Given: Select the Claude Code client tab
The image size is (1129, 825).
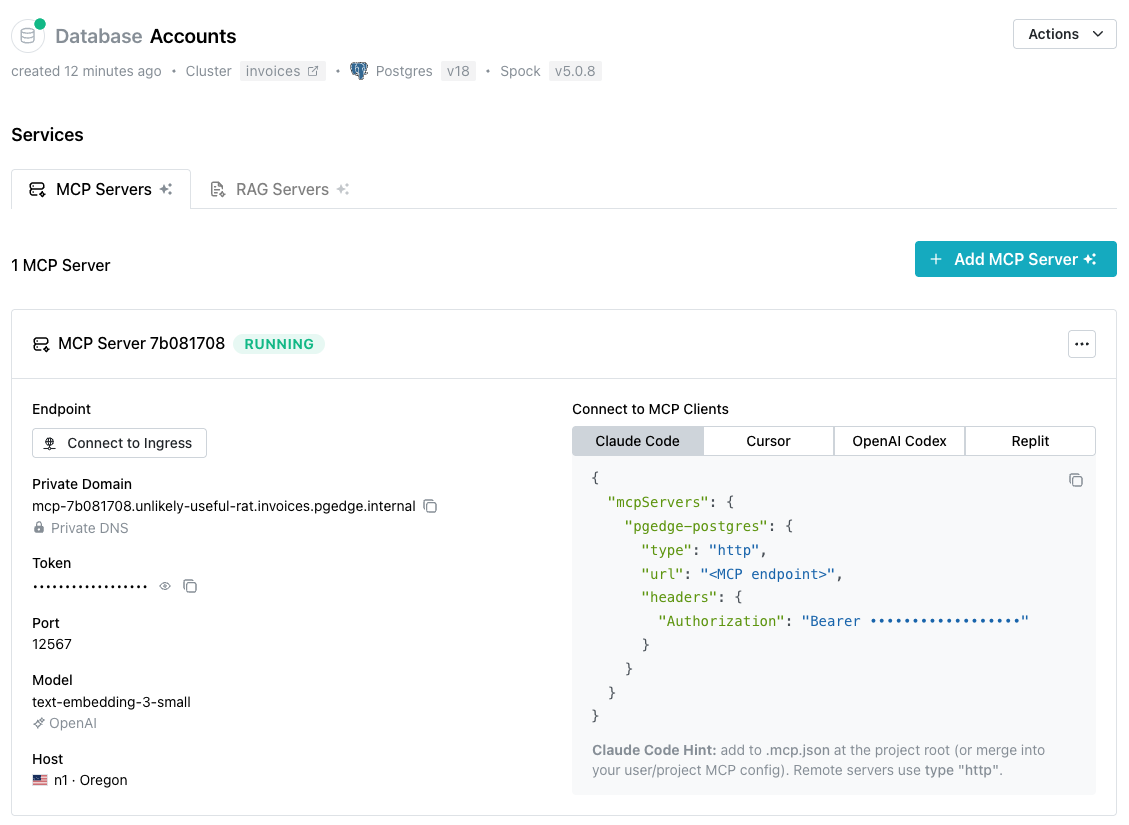Looking at the screenshot, I should pos(637,441).
